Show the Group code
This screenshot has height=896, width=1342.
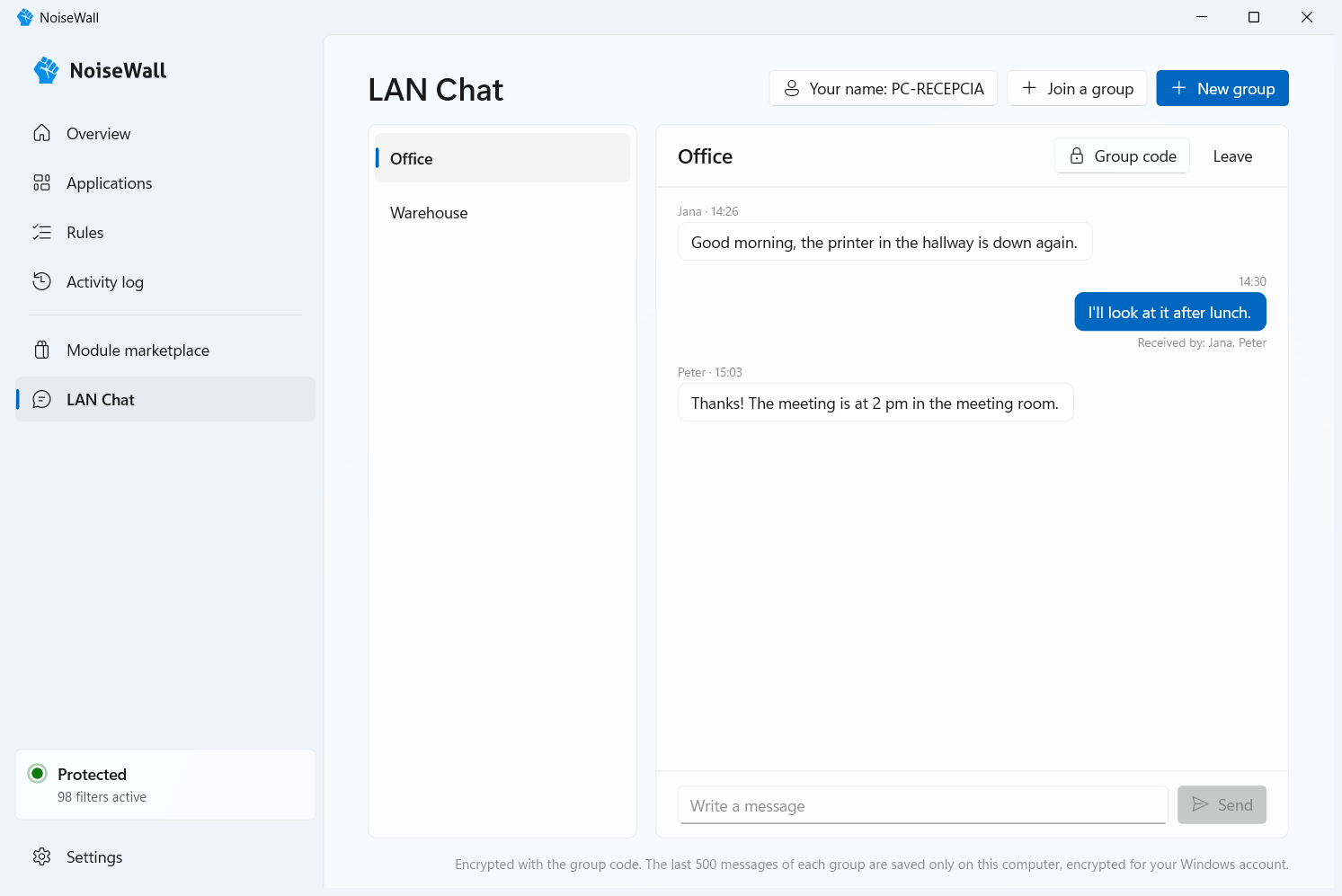pos(1122,156)
